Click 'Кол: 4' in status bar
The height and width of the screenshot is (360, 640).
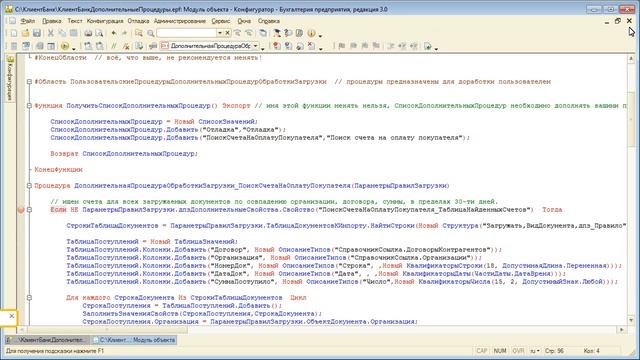click(591, 351)
